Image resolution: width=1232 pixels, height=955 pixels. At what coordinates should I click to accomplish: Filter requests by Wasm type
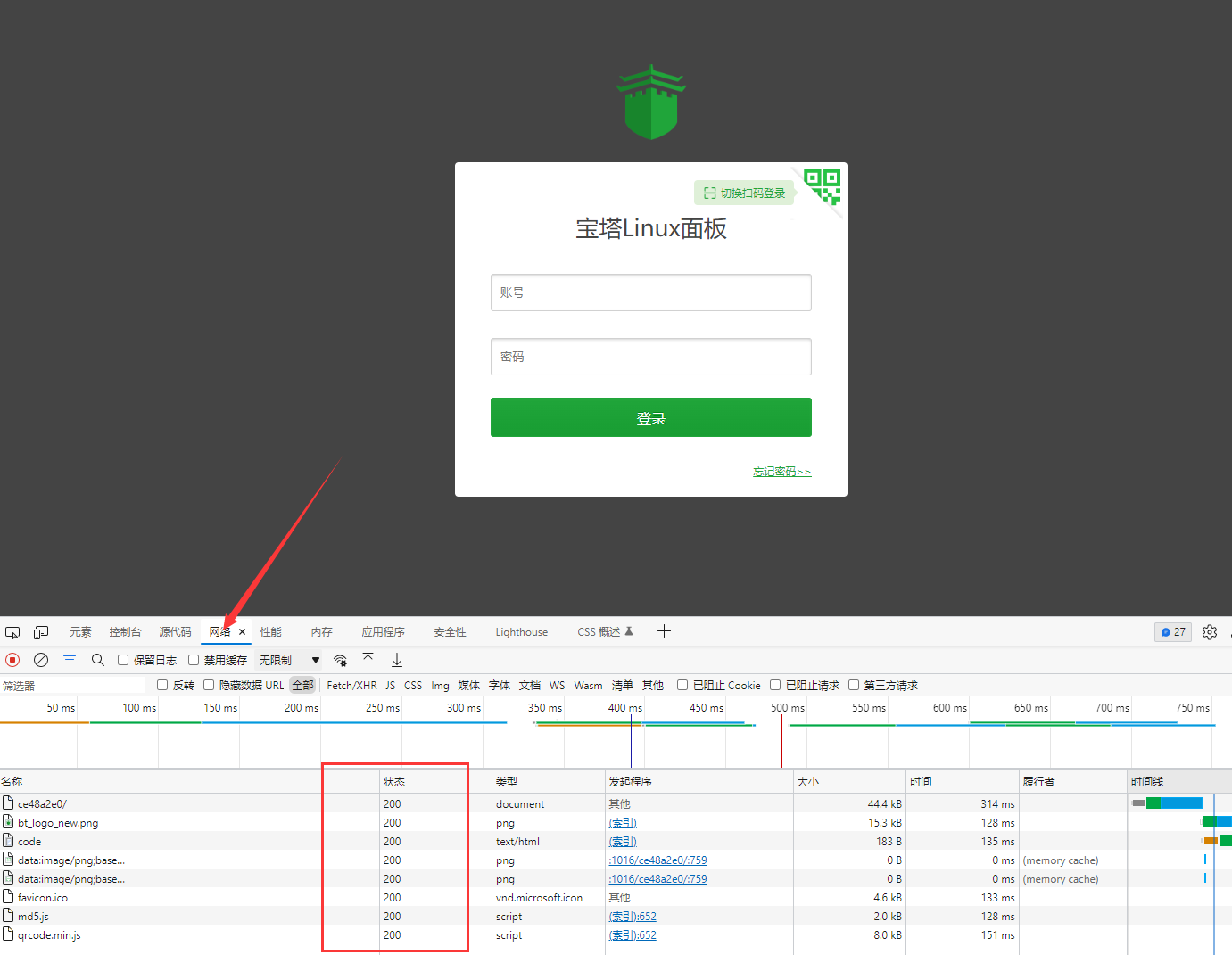point(588,686)
